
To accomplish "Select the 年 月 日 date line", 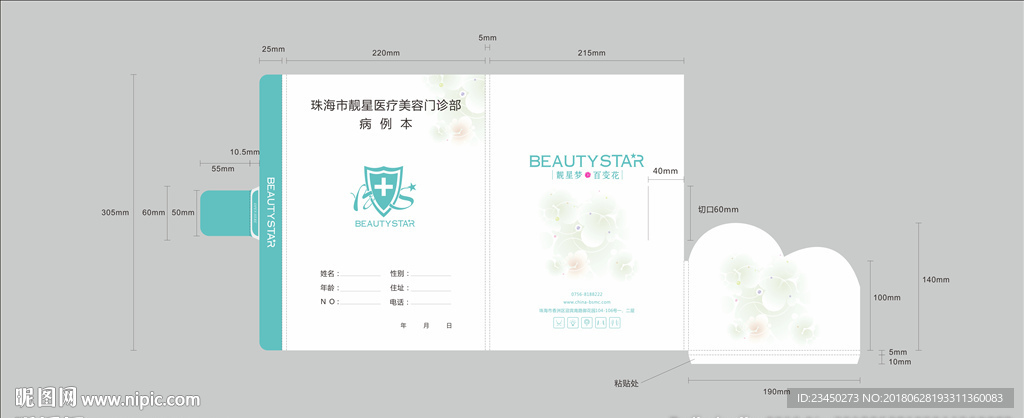I will [426, 325].
